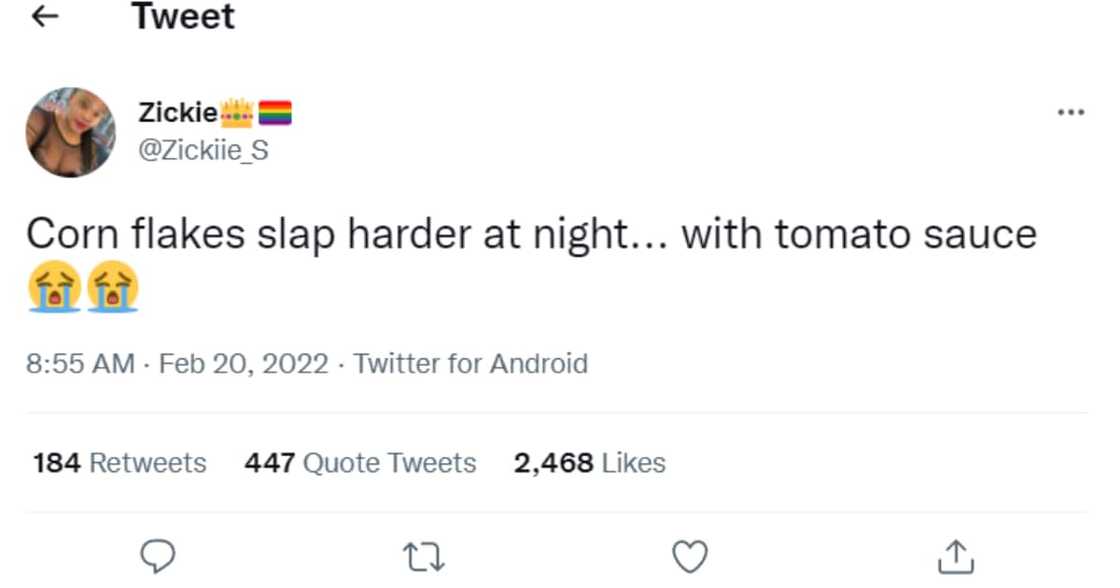This screenshot has height=588, width=1120.
Task: Click the crown emoji beside Zickie
Action: tap(237, 114)
